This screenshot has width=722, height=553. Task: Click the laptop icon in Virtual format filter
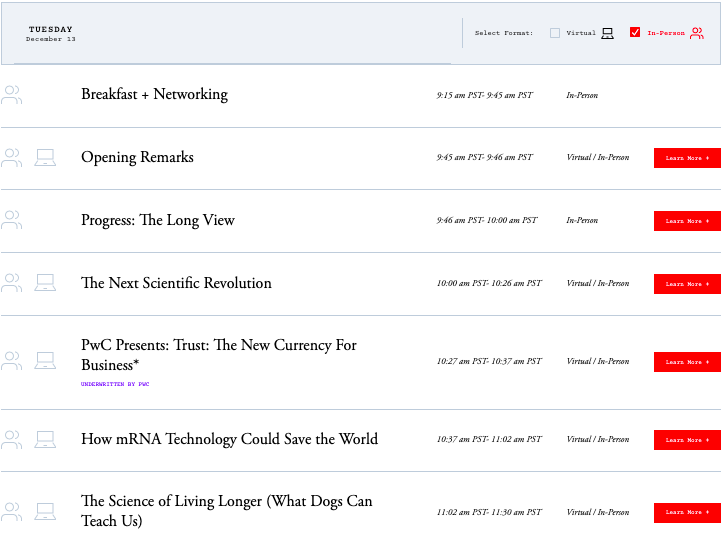(x=607, y=33)
